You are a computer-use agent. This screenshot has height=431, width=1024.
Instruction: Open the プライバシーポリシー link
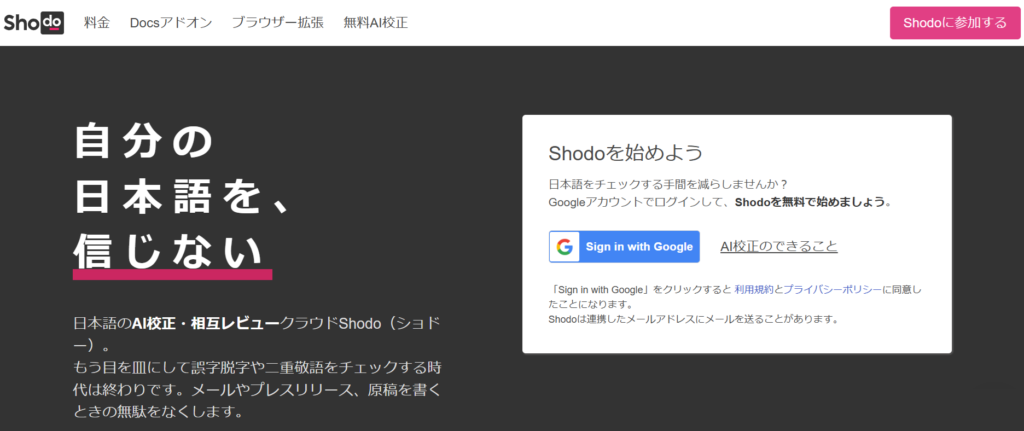click(x=830, y=289)
